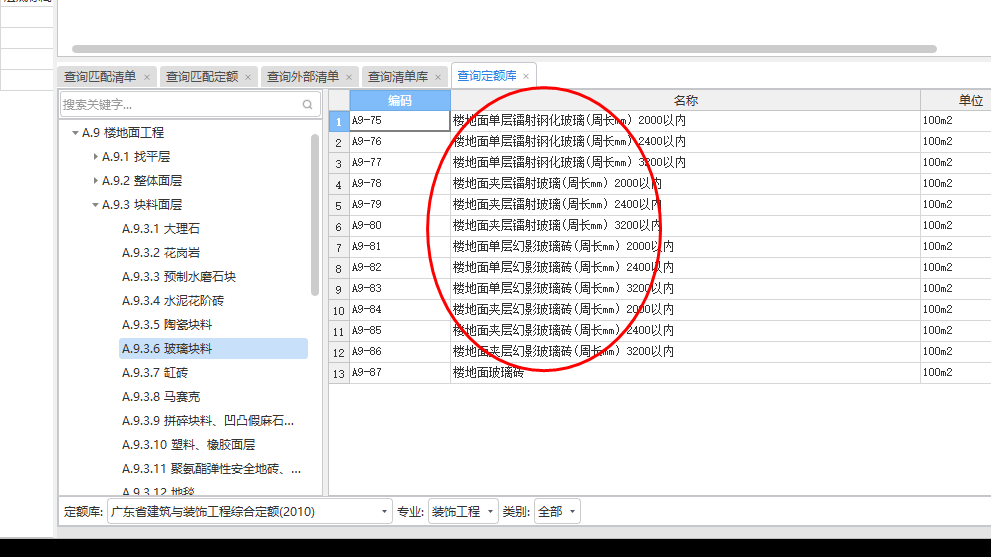Click 楼地面单层幻影玻璃砖 2000以内 name cell
This screenshot has width=991, height=557.
point(685,247)
